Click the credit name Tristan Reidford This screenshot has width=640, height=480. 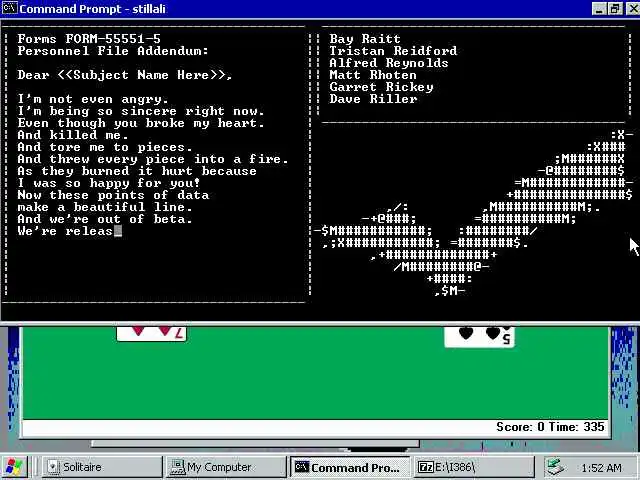393,51
